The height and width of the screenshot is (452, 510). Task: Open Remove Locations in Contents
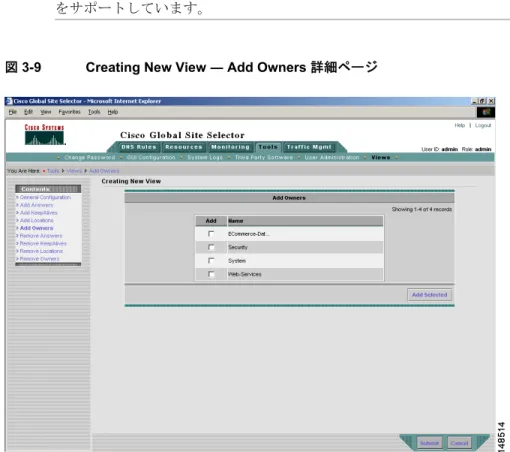(x=41, y=251)
